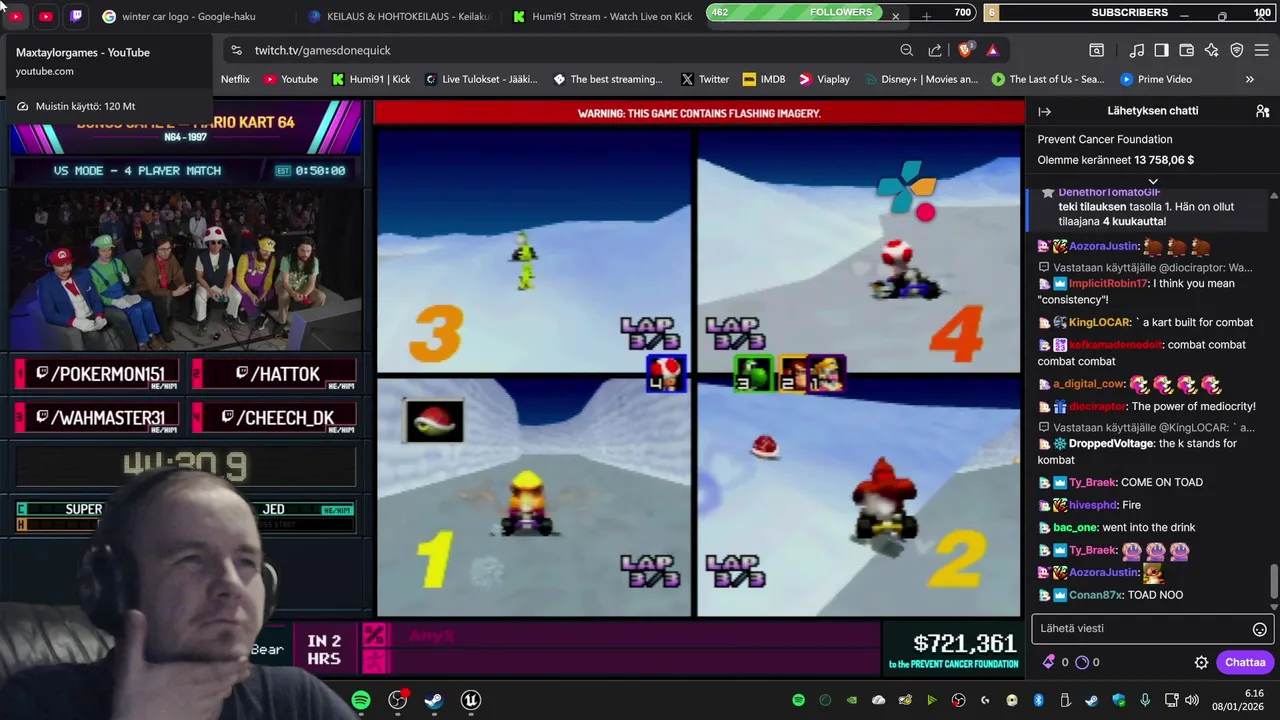This screenshot has width=1280, height=720.
Task: Open the Disney+ bookmark
Action: [x=920, y=79]
